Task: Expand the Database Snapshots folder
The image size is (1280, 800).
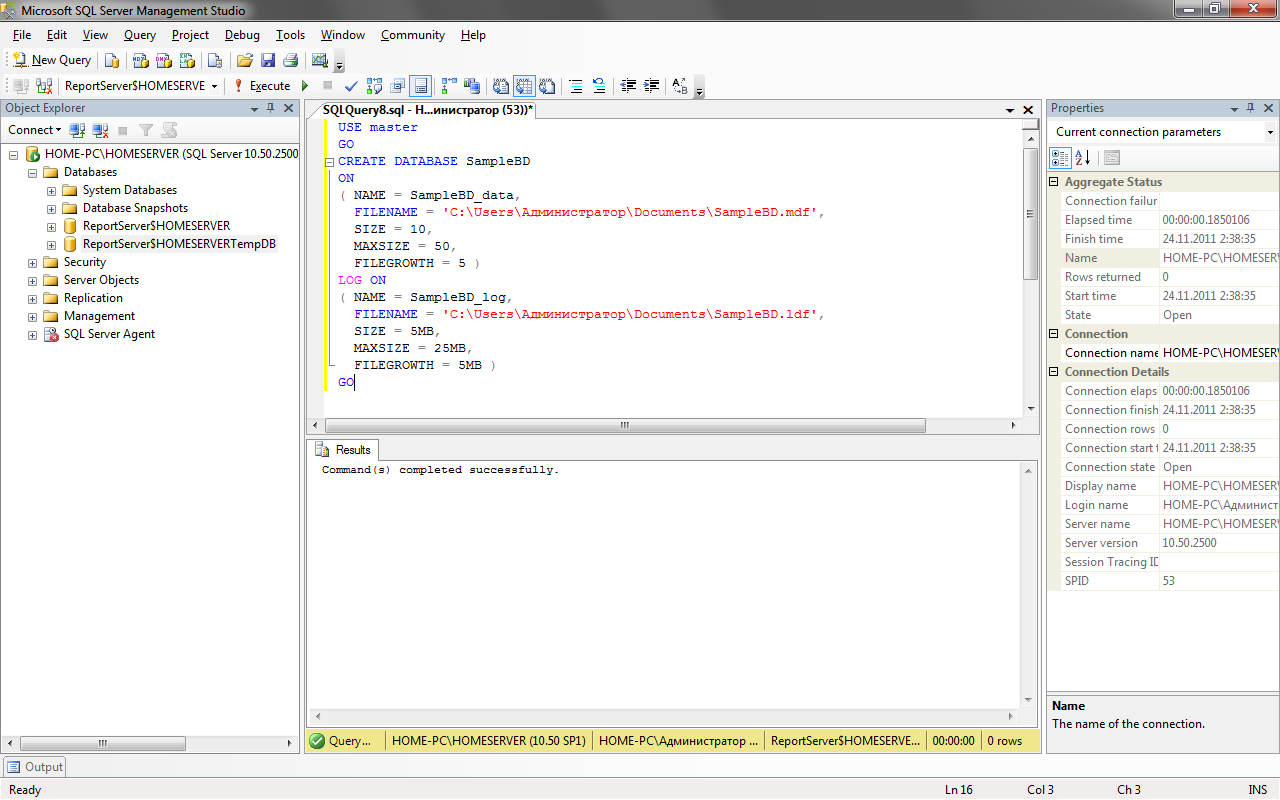Action: (x=52, y=208)
